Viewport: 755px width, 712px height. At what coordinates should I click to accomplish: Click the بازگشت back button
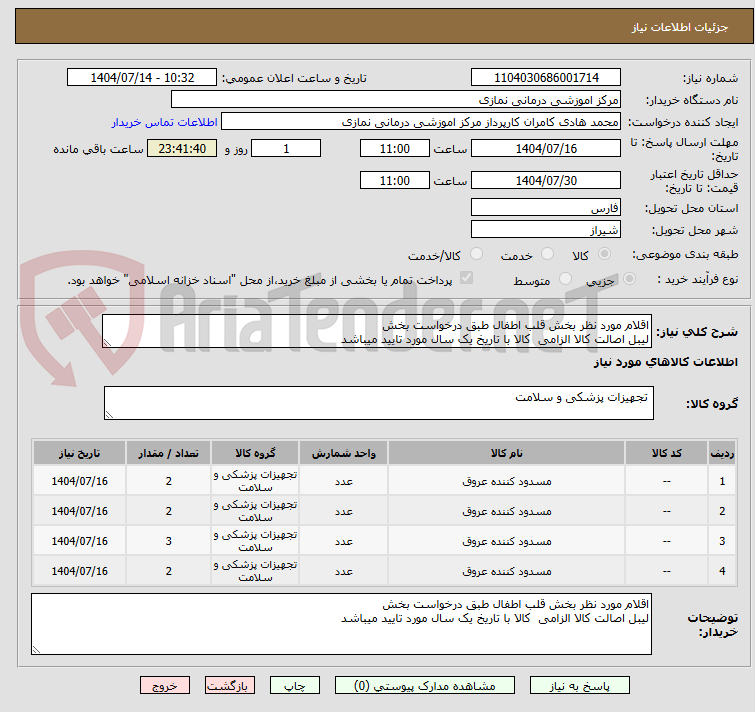tap(231, 686)
